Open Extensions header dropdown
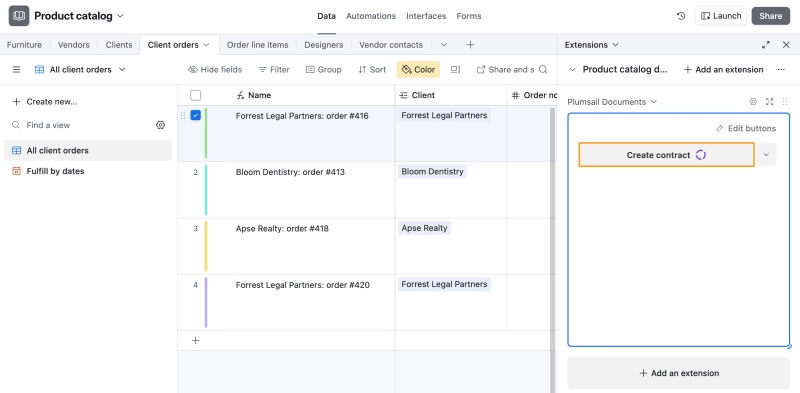The image size is (800, 393). (x=615, y=45)
